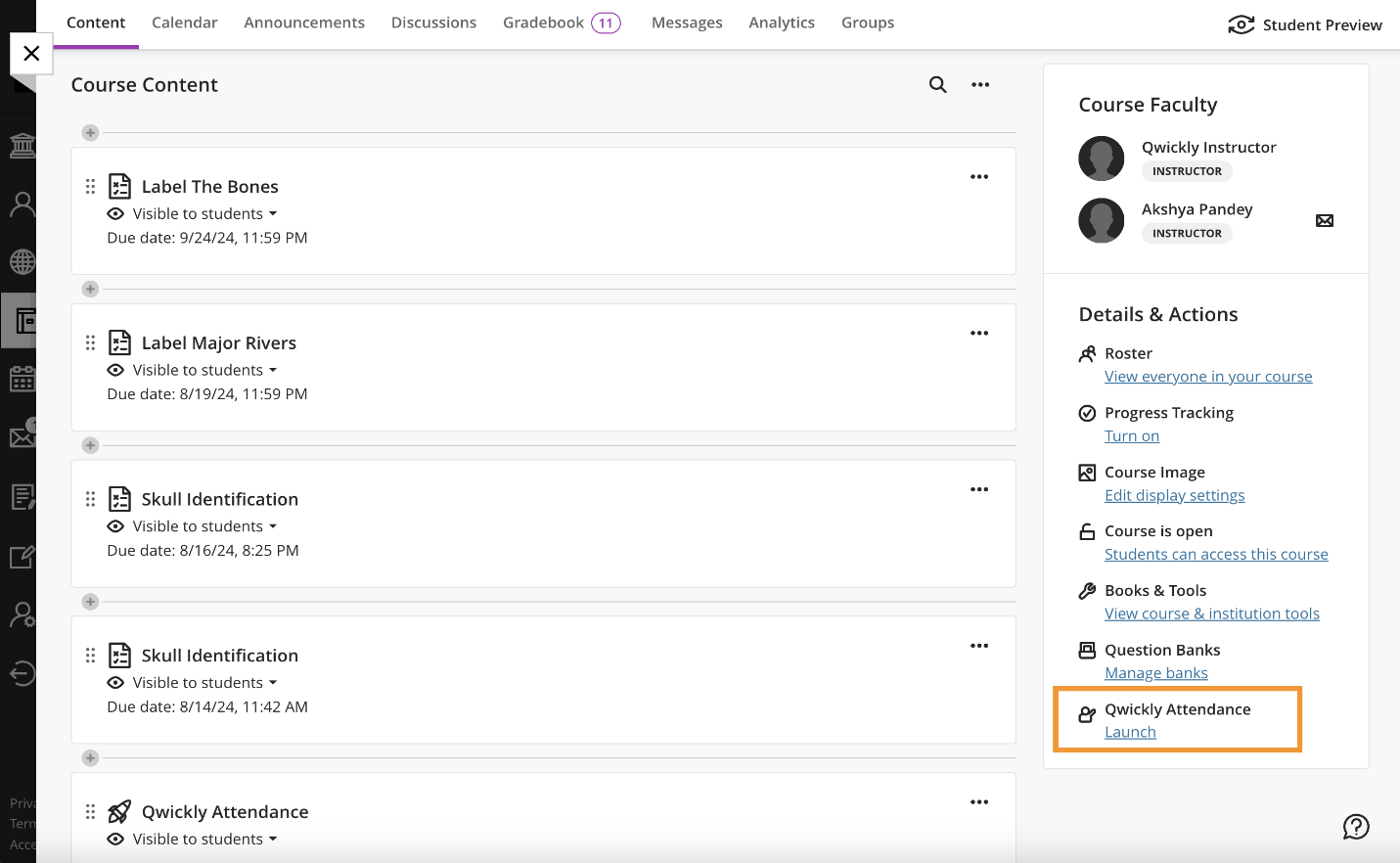Message Akshya Pandey via the envelope icon

pos(1325,221)
